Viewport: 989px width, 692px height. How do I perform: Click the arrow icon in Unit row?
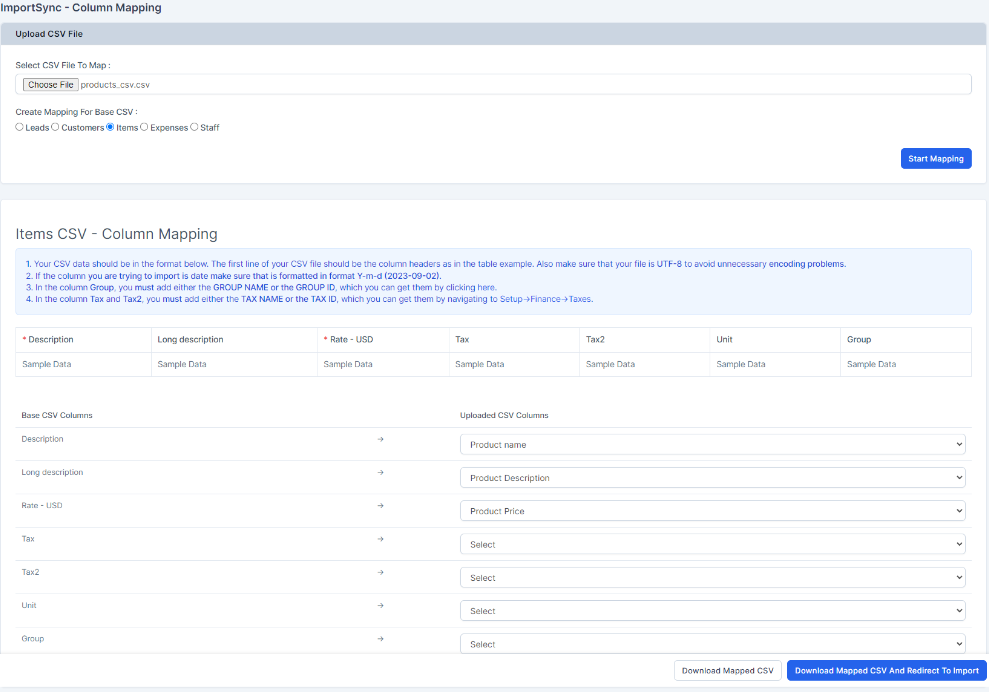380,605
